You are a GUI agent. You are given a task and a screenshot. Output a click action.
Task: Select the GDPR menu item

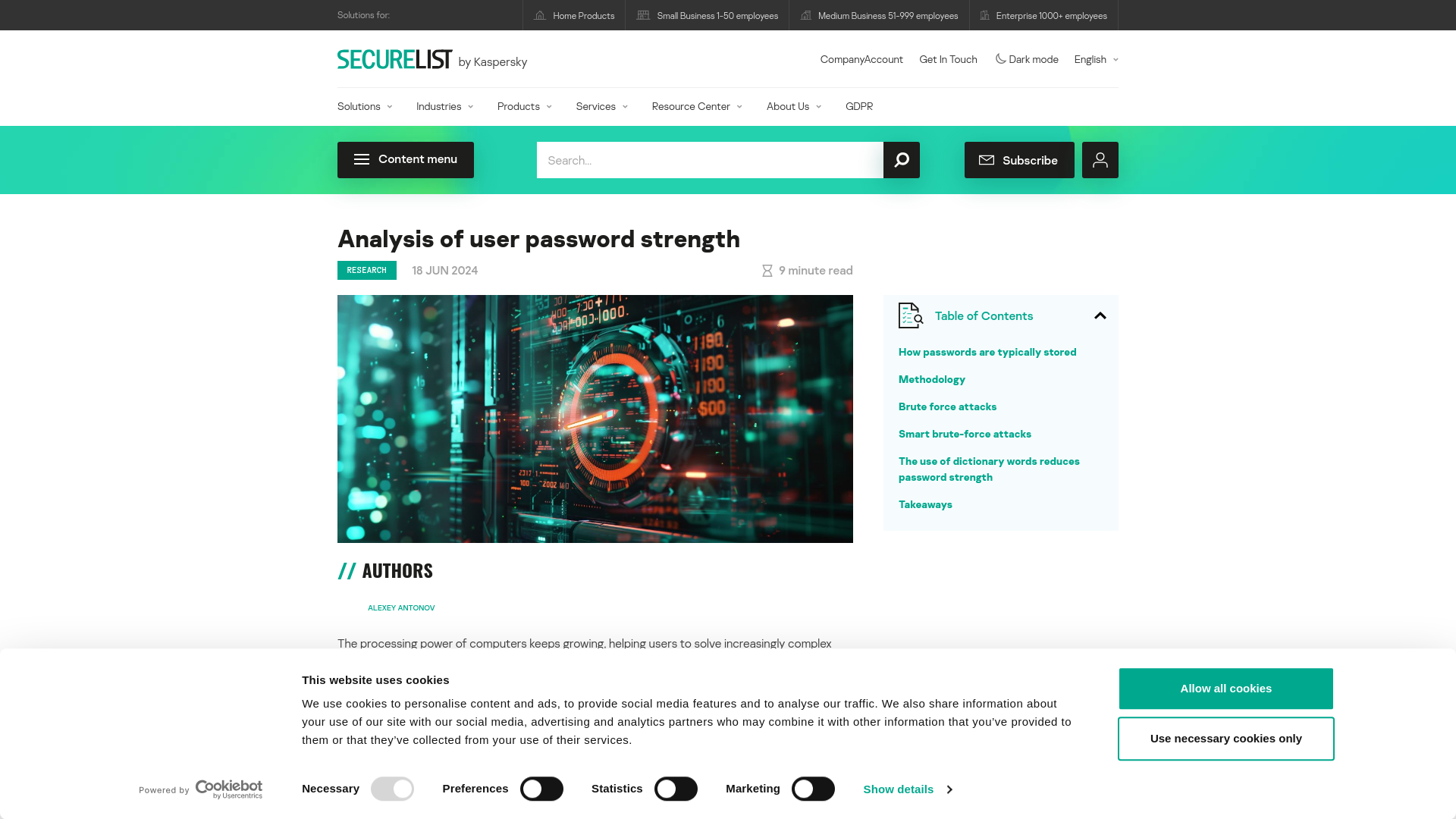(858, 105)
